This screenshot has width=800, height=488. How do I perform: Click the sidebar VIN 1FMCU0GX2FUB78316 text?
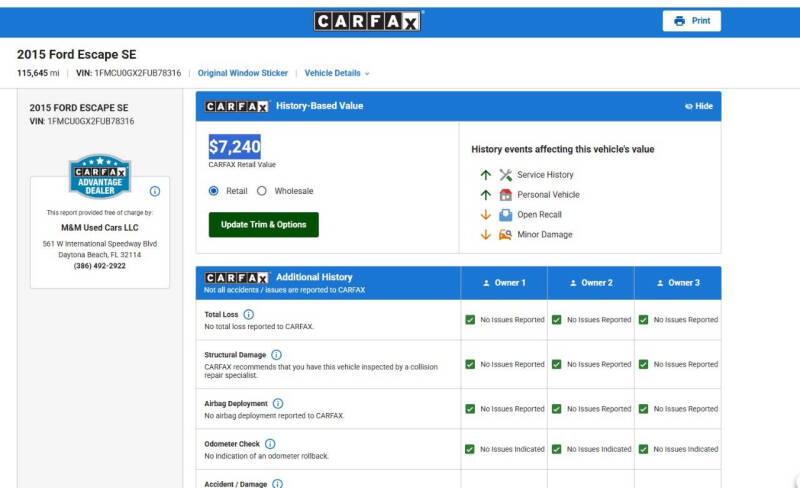[82, 121]
